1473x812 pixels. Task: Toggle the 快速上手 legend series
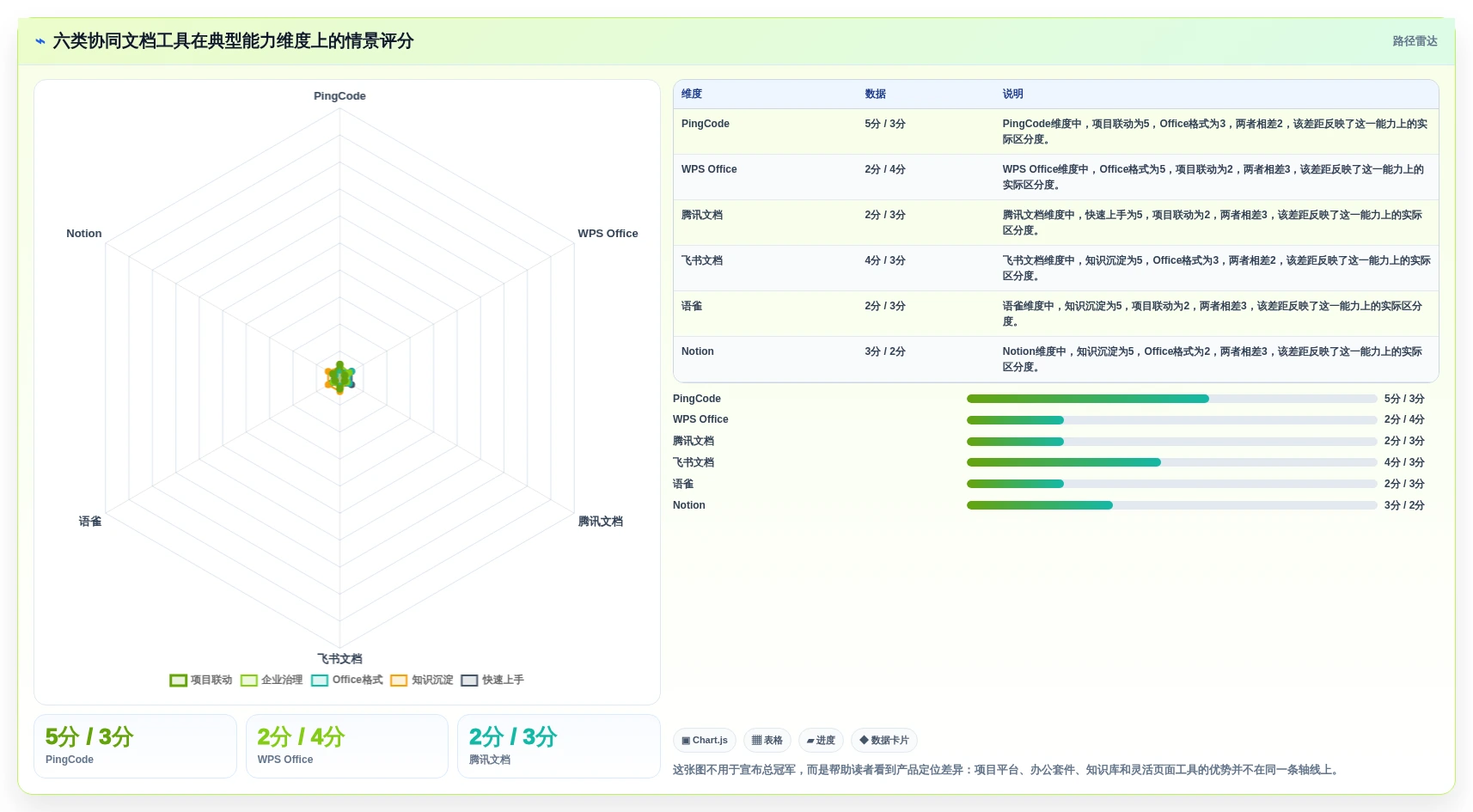[492, 680]
